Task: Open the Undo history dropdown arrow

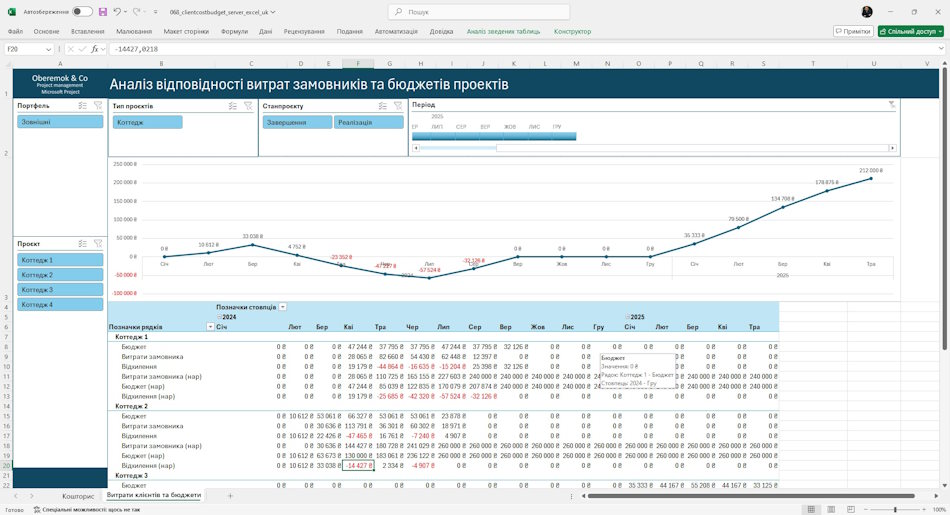Action: click(125, 12)
